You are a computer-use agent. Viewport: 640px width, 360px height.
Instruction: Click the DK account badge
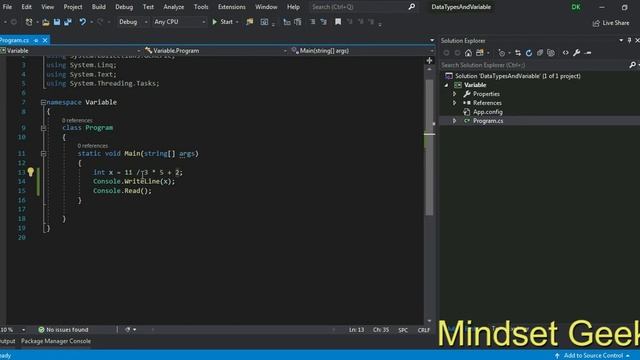(576, 7)
